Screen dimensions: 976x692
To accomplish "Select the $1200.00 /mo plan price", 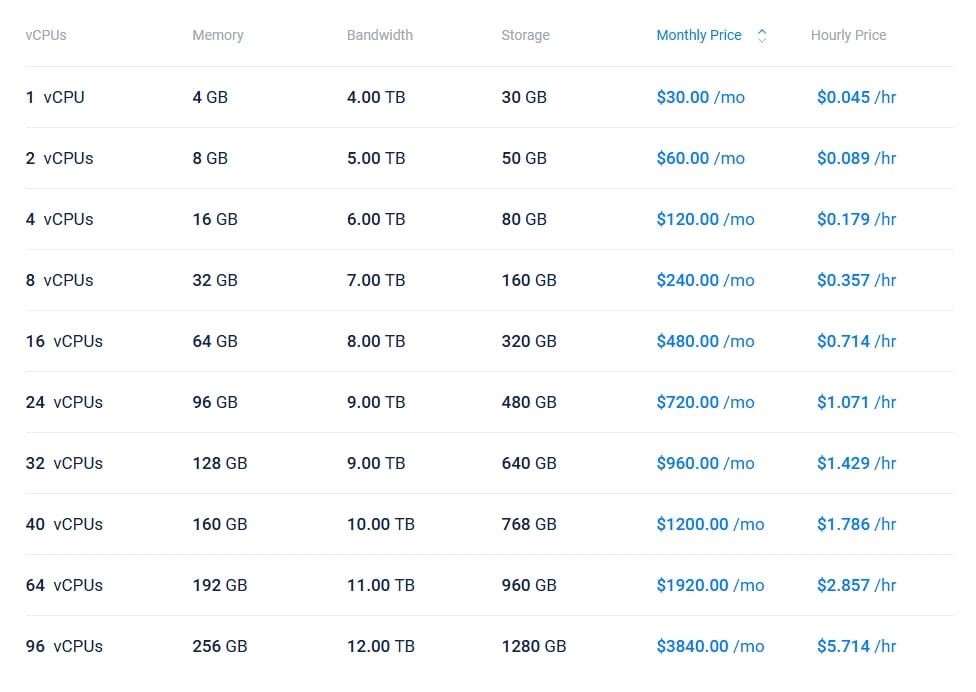I will (x=710, y=524).
